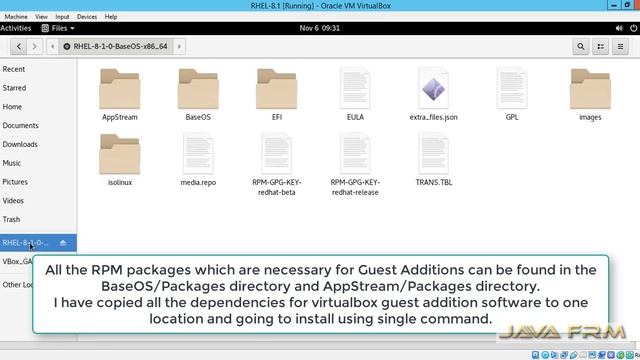Go back with the left arrow
640x360 pixels.
18,47
